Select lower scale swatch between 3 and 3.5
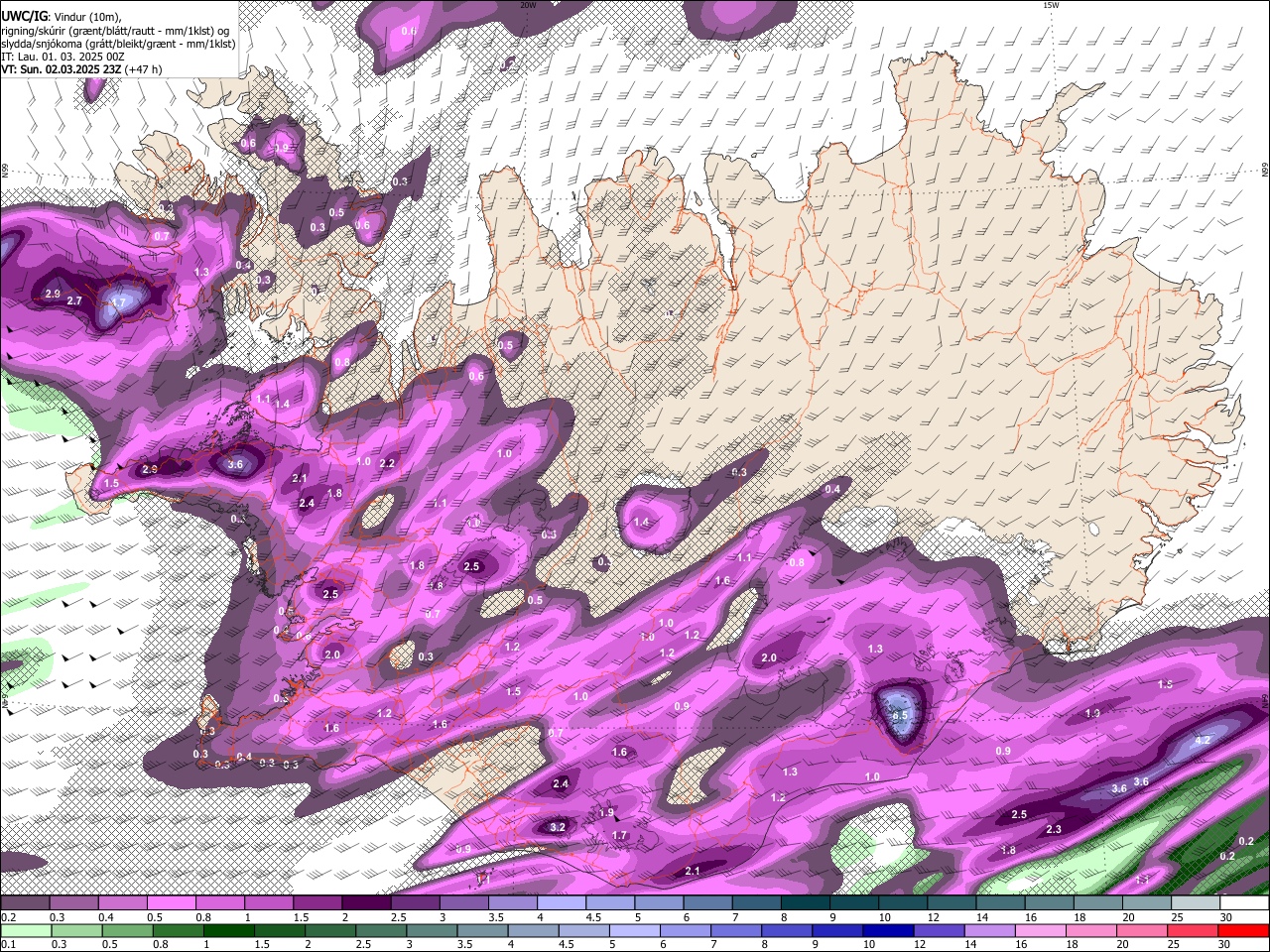 [x=431, y=931]
